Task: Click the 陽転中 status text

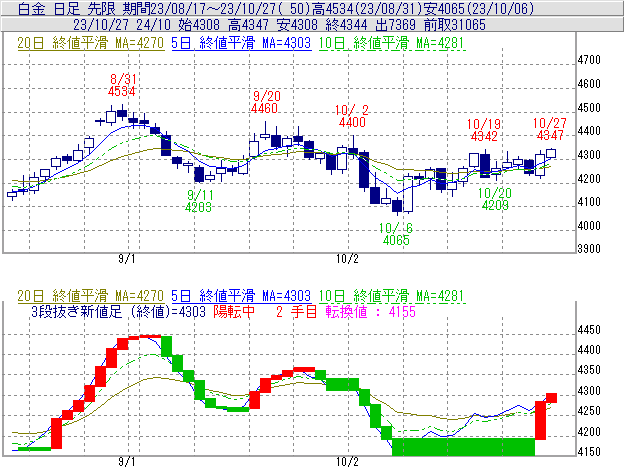Action: tap(234, 312)
